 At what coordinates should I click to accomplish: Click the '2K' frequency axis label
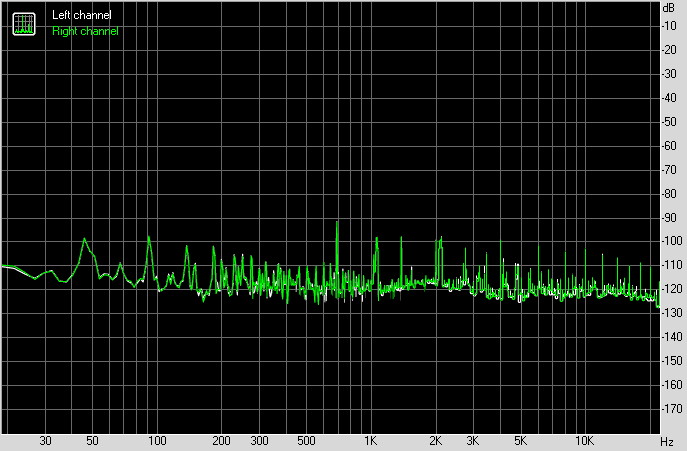click(435, 441)
